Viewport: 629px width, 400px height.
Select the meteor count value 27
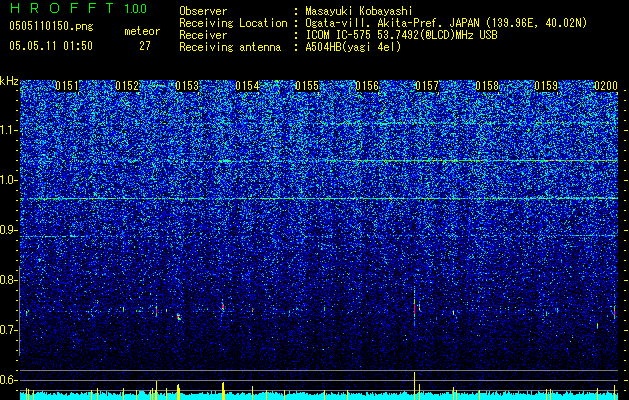[x=145, y=46]
